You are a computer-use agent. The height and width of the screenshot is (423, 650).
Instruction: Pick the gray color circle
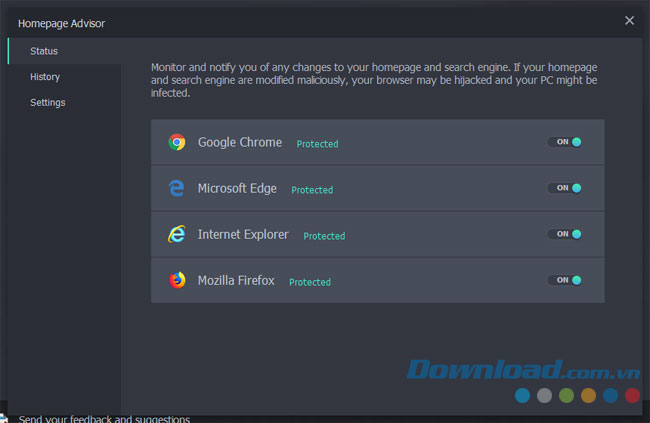point(544,396)
